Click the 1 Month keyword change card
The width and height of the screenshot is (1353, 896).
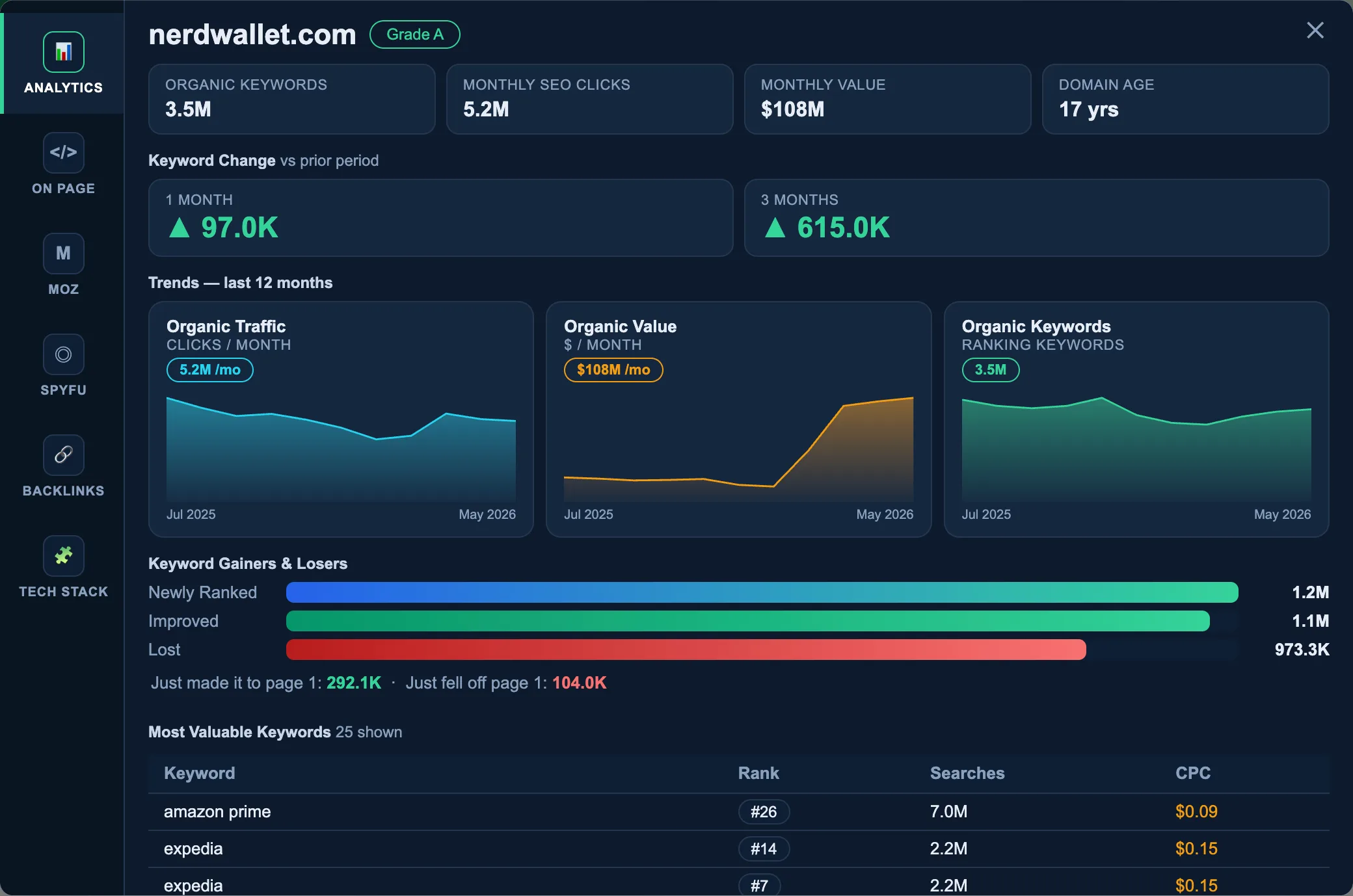pos(441,218)
